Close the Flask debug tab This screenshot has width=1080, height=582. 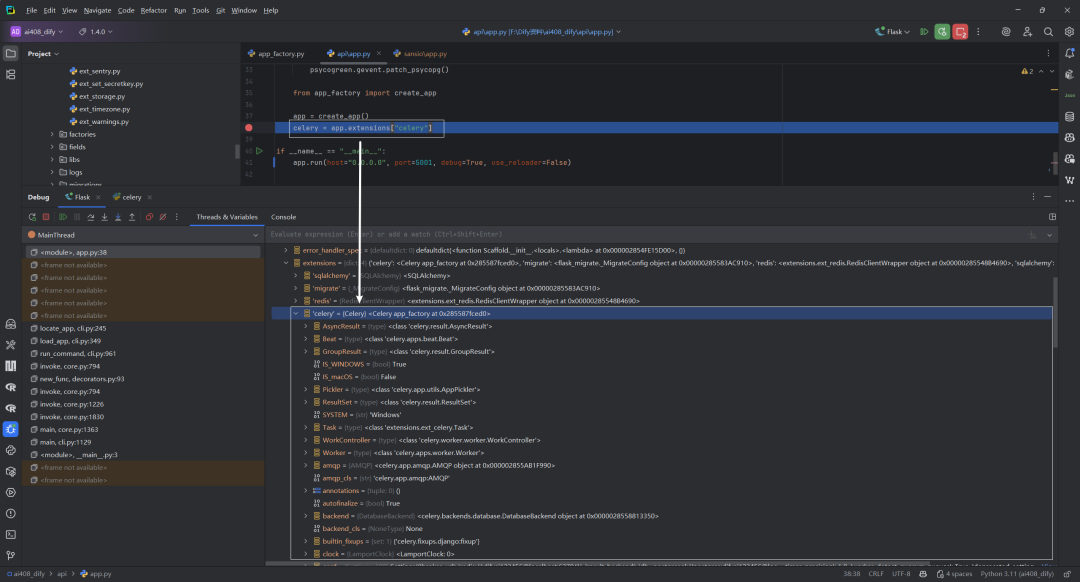[x=98, y=198]
